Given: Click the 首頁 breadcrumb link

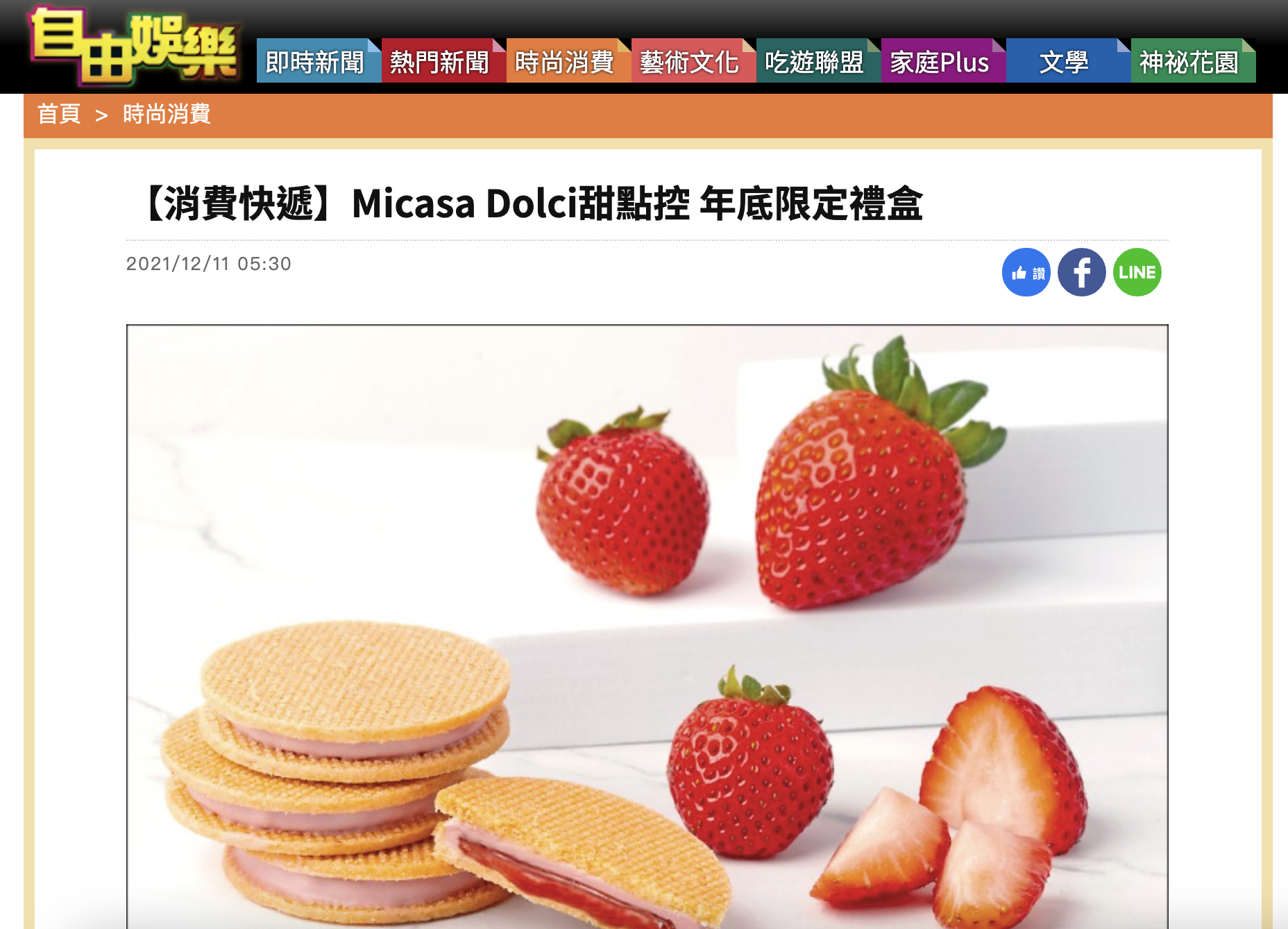Looking at the screenshot, I should (59, 114).
